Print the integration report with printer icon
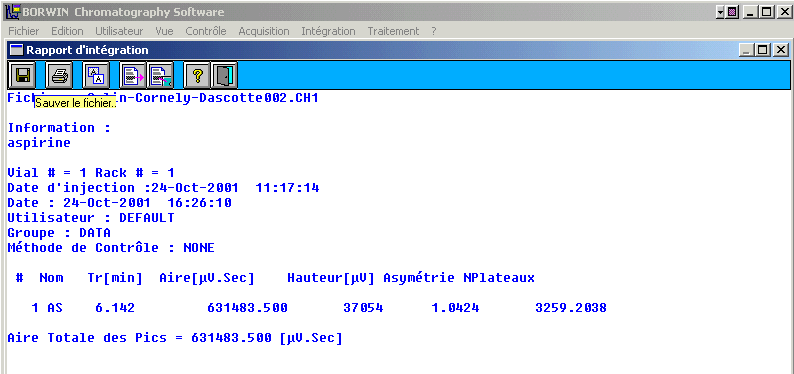 click(59, 76)
